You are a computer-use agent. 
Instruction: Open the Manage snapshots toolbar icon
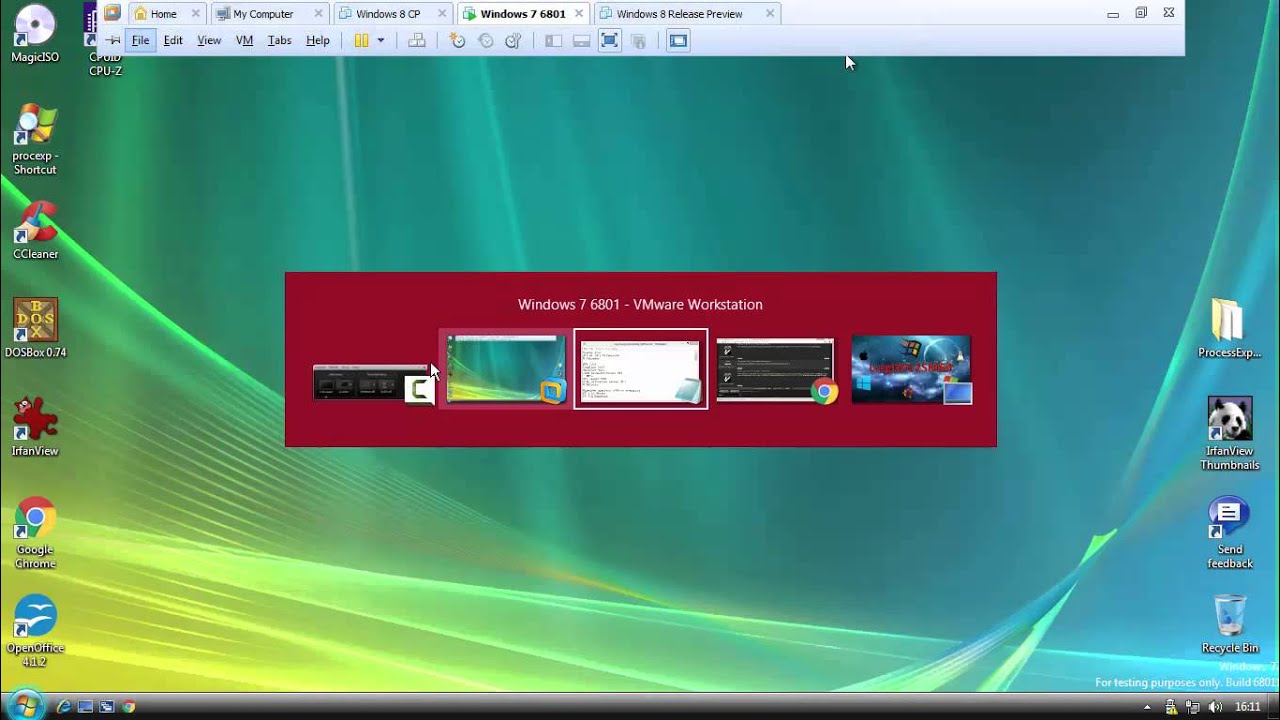click(x=513, y=41)
